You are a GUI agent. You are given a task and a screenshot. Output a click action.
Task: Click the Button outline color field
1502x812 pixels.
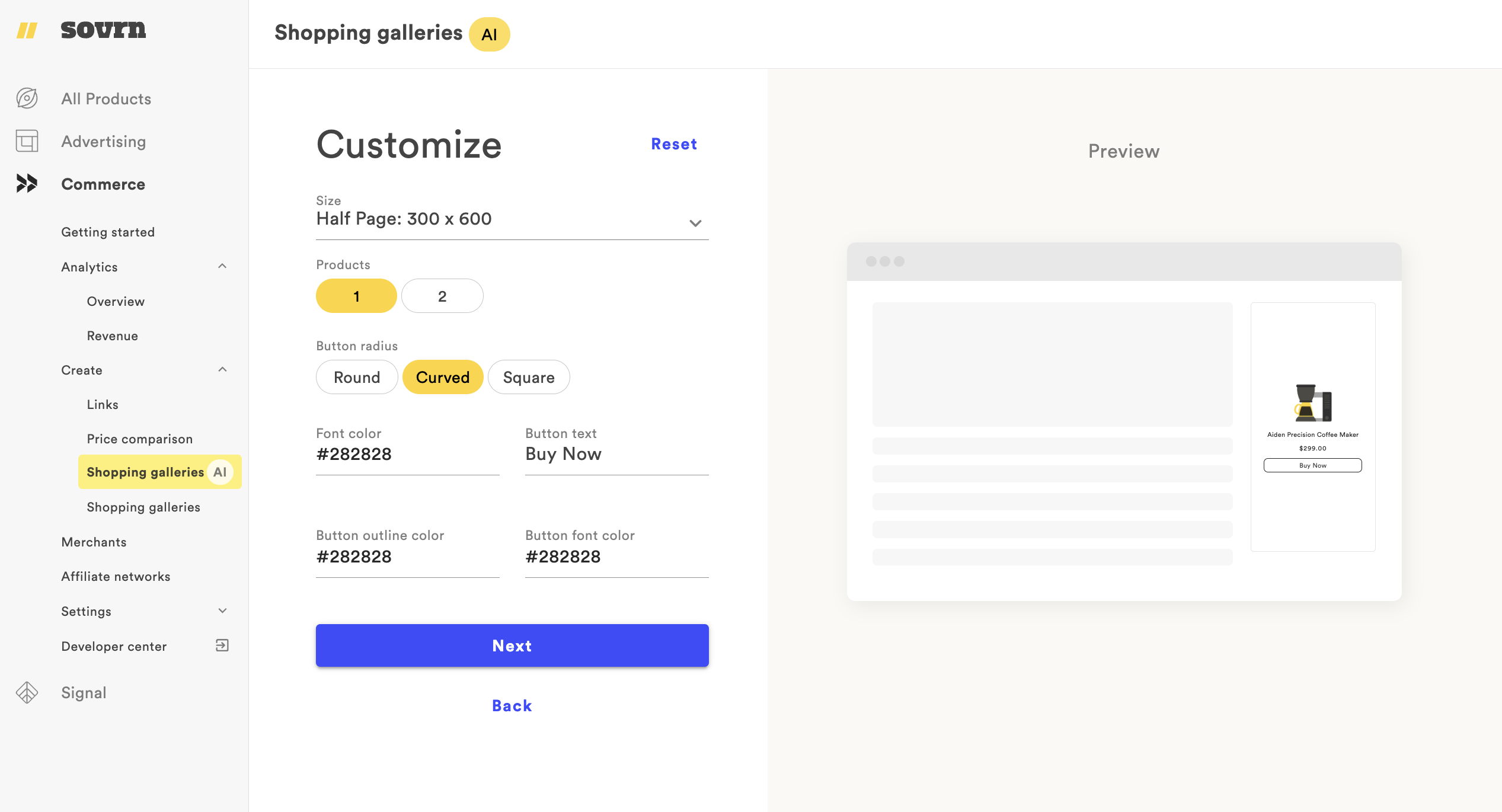point(407,557)
